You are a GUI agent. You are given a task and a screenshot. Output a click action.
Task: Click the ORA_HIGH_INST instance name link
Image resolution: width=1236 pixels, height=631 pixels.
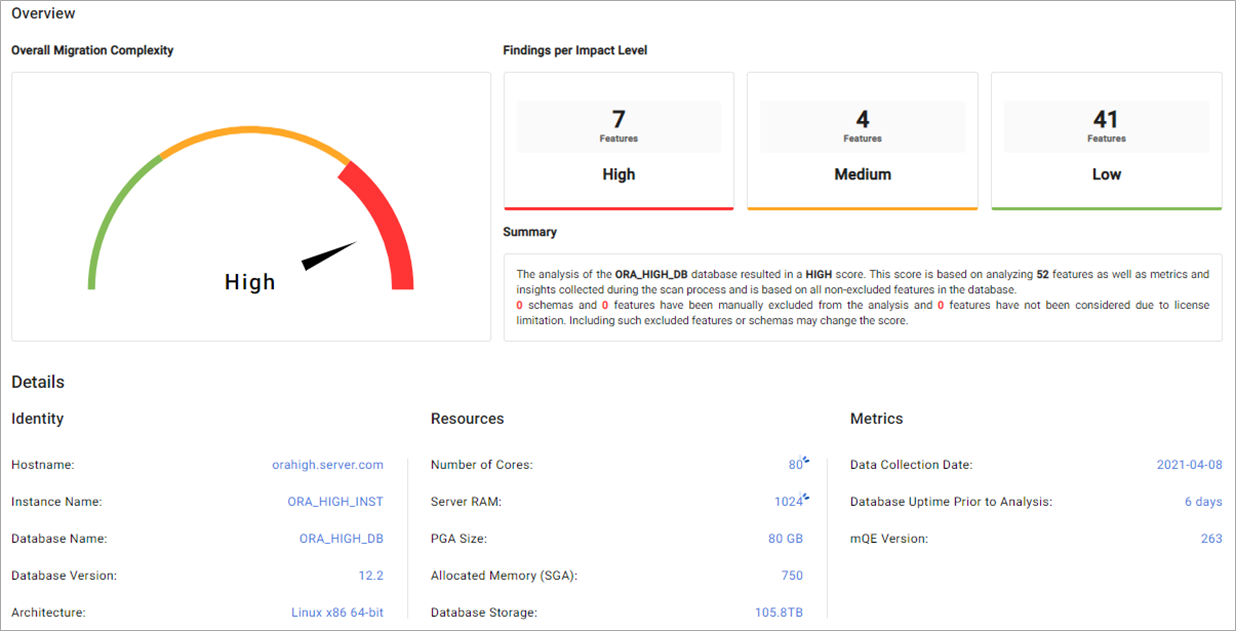pyautogui.click(x=336, y=502)
